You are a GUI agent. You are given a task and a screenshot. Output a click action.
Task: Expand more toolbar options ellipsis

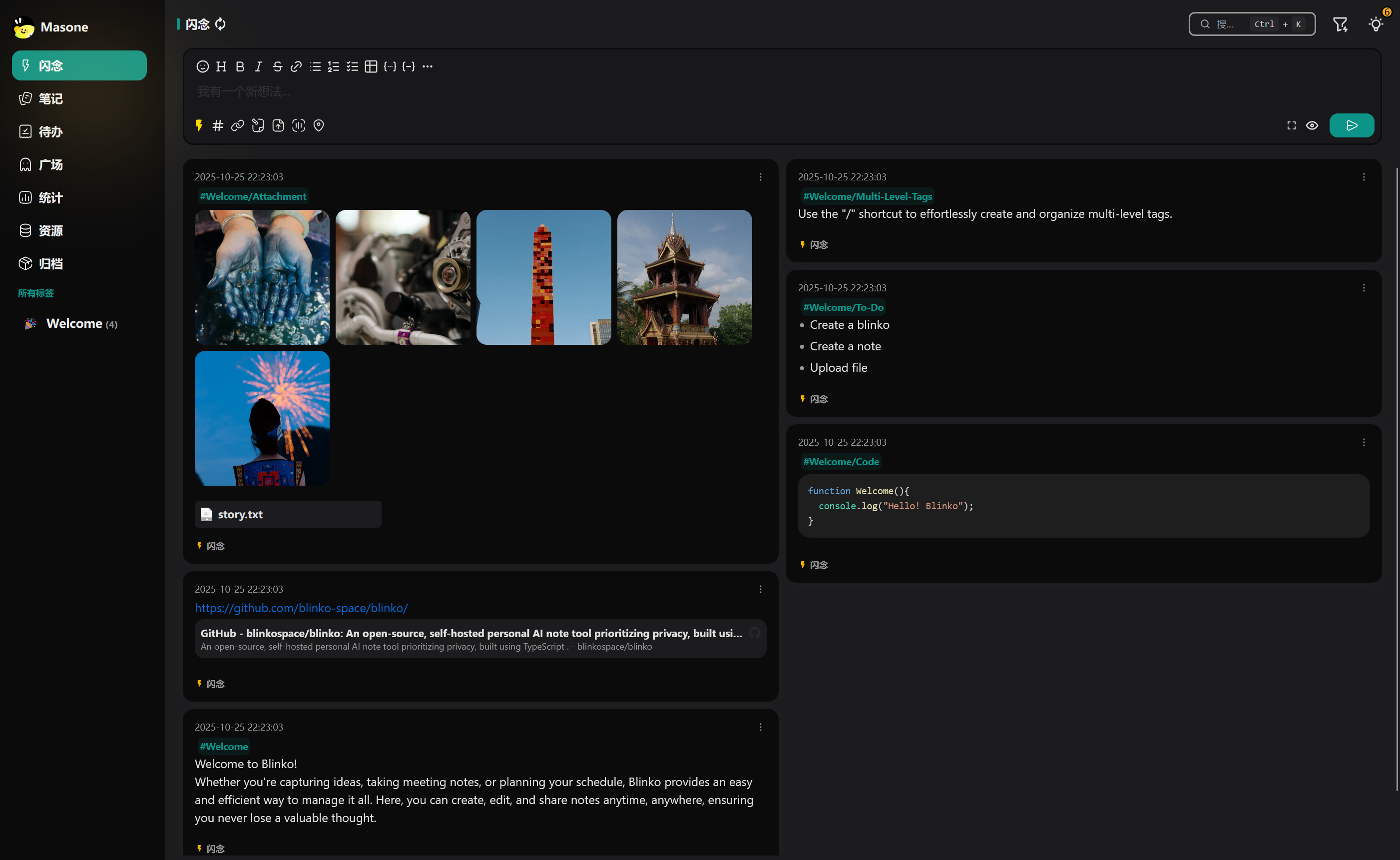(x=428, y=66)
